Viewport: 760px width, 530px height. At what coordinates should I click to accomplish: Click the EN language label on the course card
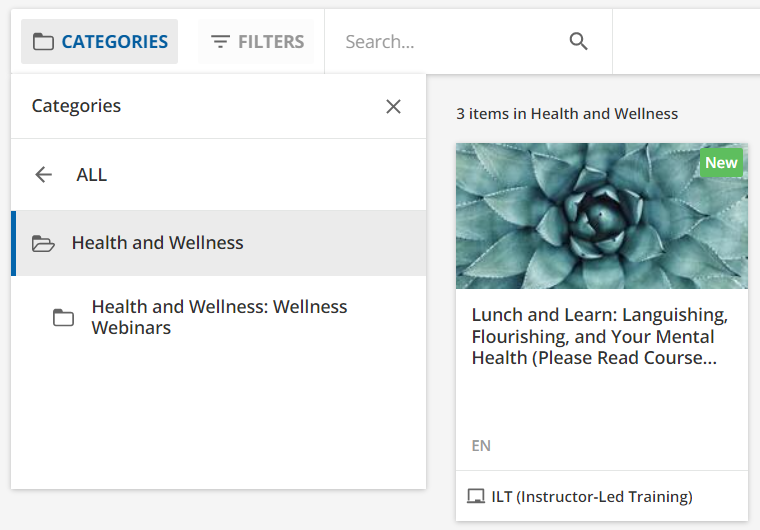tap(481, 446)
